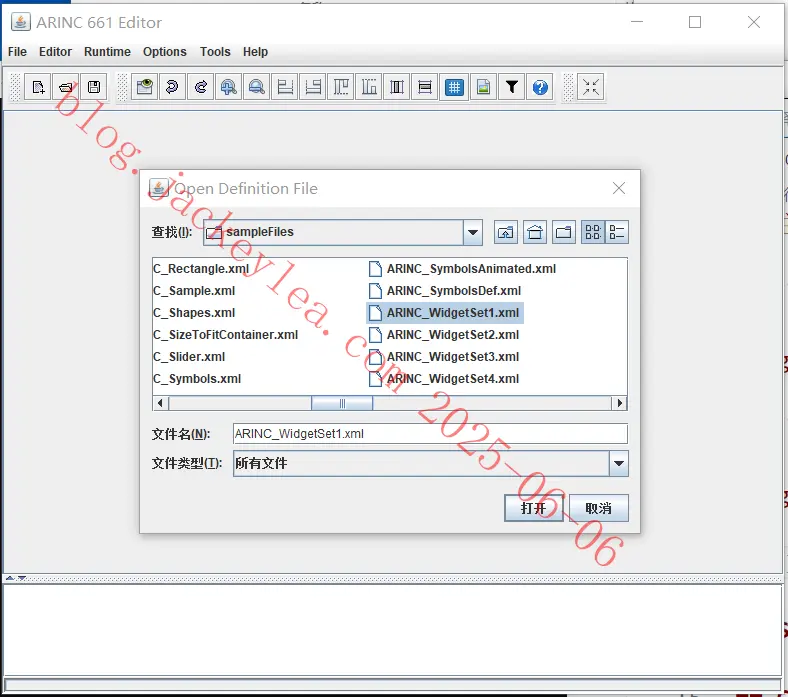Click the 取消 cancel button
Viewport: 788px width, 697px height.
599,508
